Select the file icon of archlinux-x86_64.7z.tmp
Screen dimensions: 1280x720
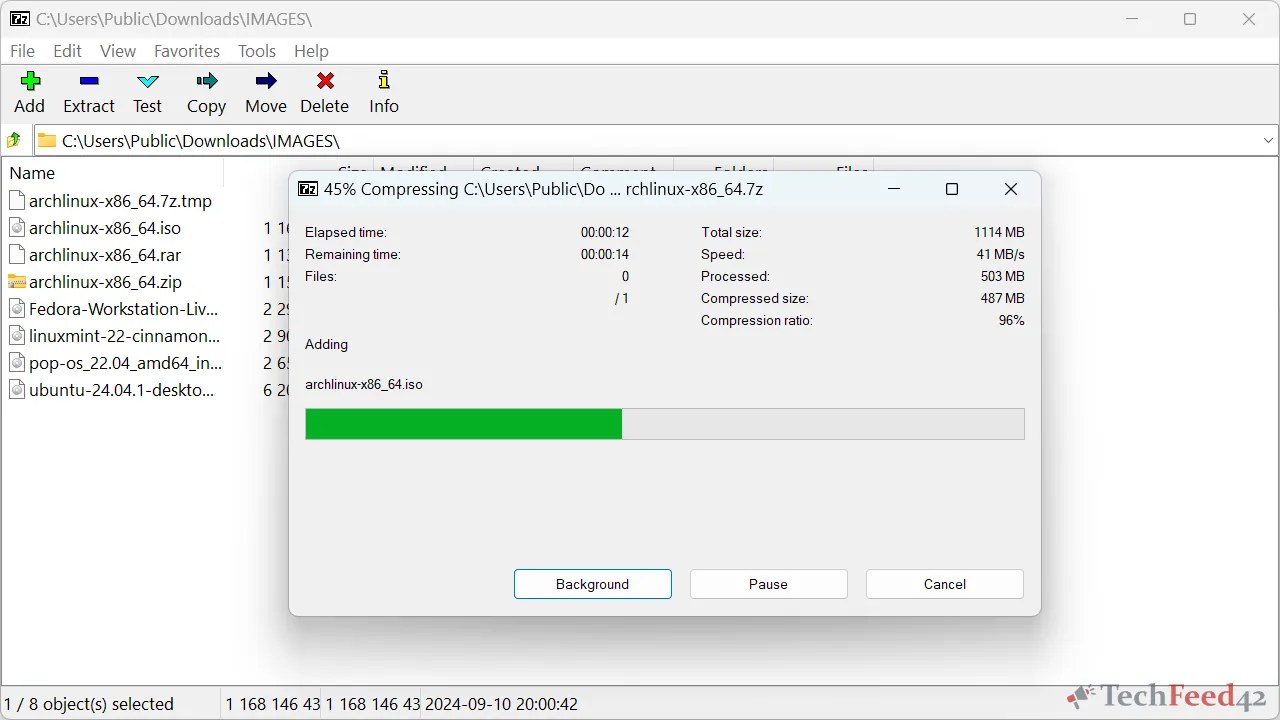(x=17, y=200)
